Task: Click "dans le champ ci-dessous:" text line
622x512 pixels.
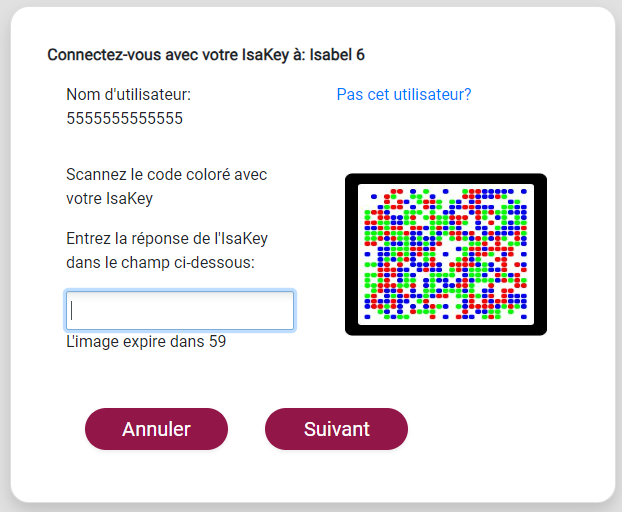Action: coord(160,263)
